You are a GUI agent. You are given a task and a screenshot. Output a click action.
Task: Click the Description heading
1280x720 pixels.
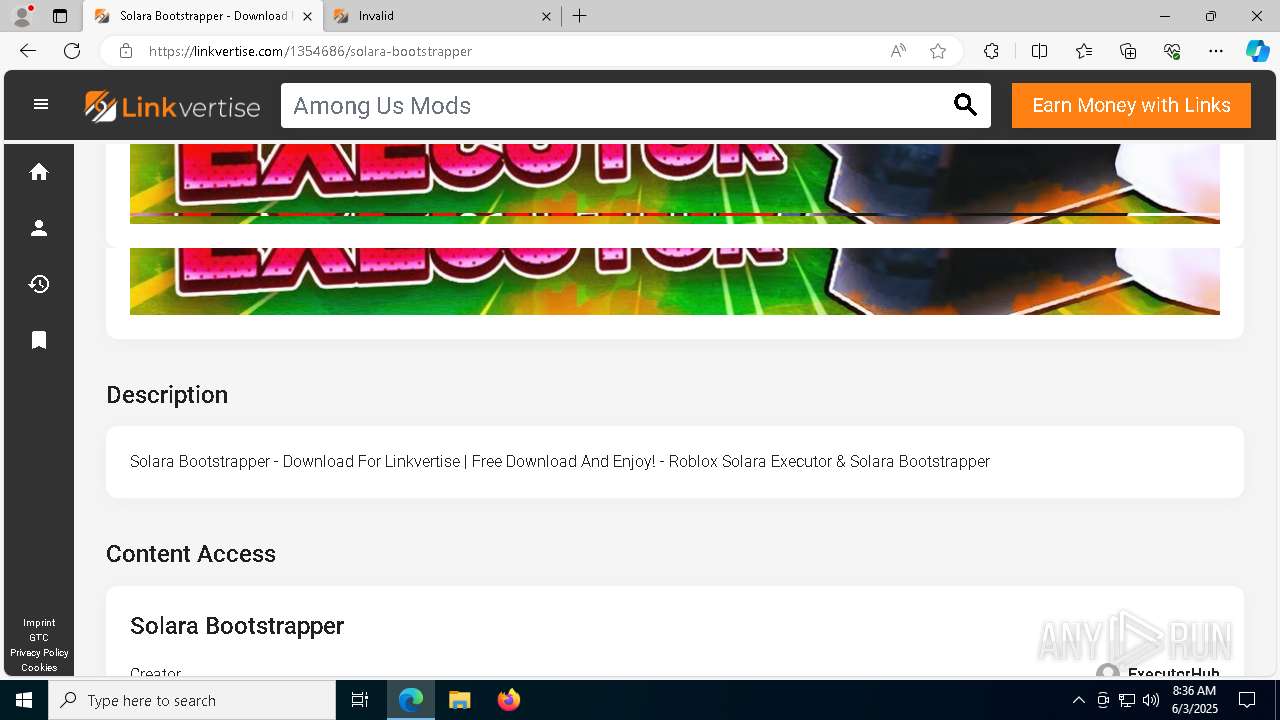coord(167,395)
